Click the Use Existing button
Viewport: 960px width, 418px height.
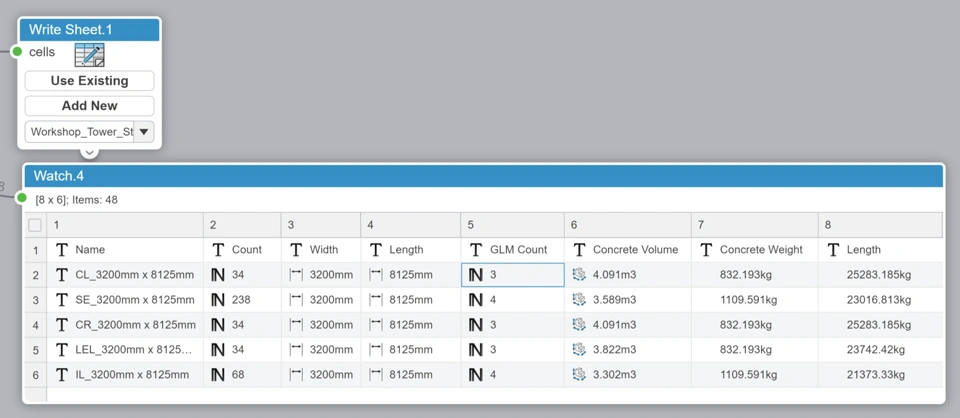click(x=89, y=81)
